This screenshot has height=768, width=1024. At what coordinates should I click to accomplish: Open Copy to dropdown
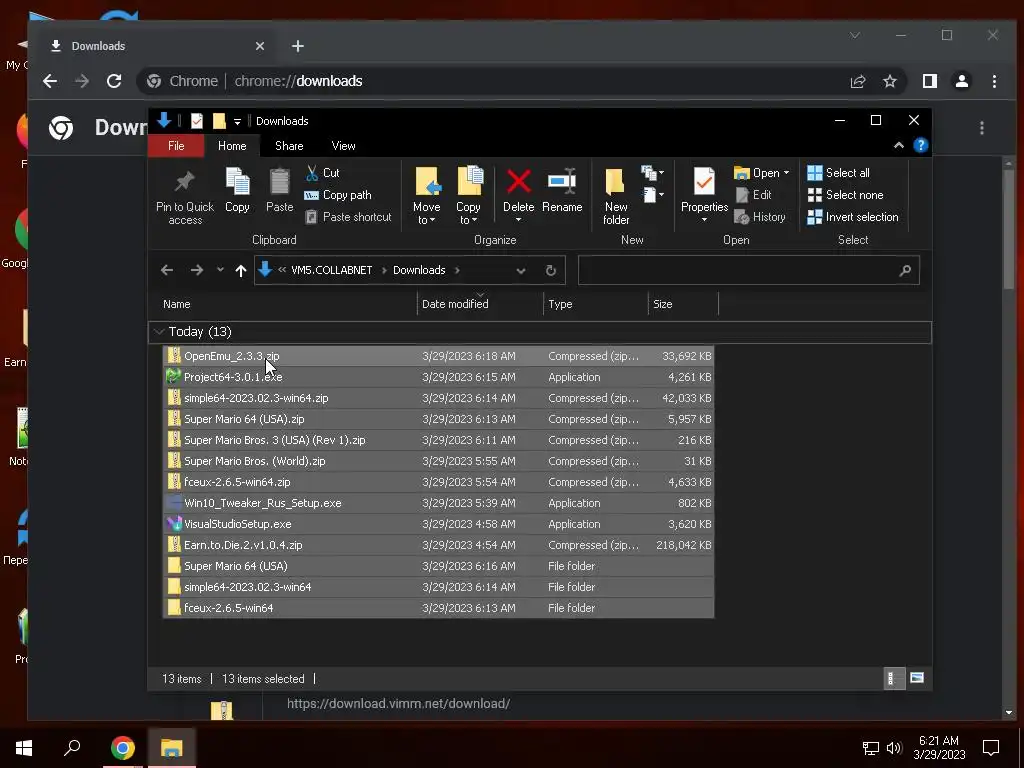[x=468, y=196]
